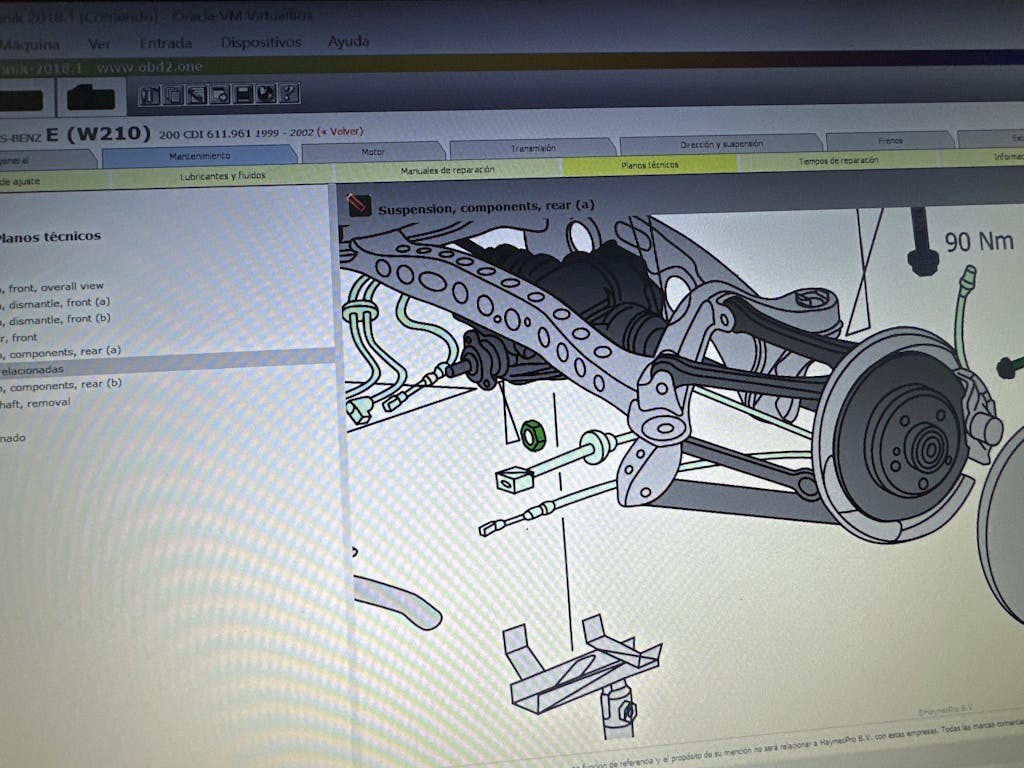
Task: Click the black folder-shaped button
Action: [93, 99]
